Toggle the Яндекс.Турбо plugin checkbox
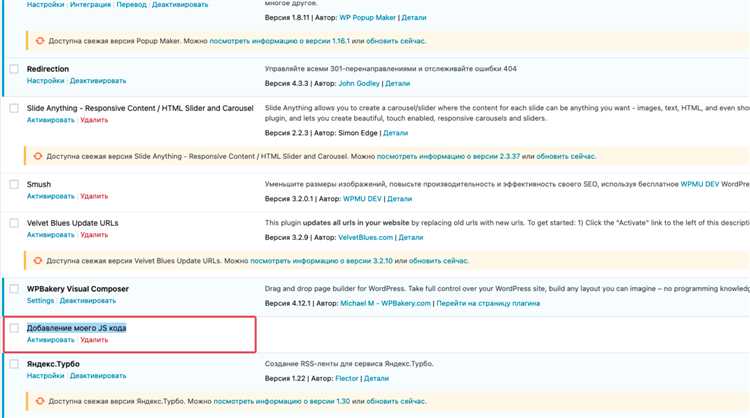This screenshot has width=750, height=418. (x=14, y=364)
